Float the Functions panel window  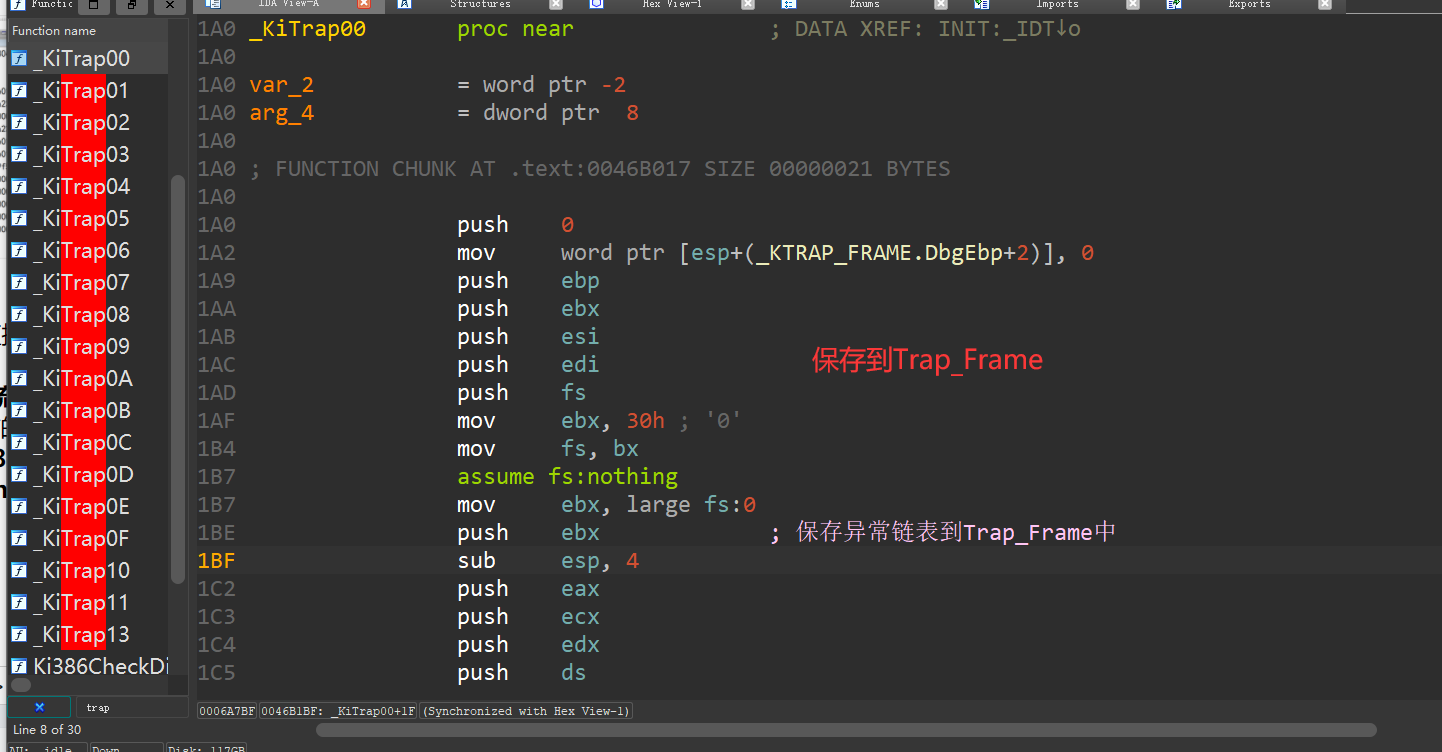[93, 5]
